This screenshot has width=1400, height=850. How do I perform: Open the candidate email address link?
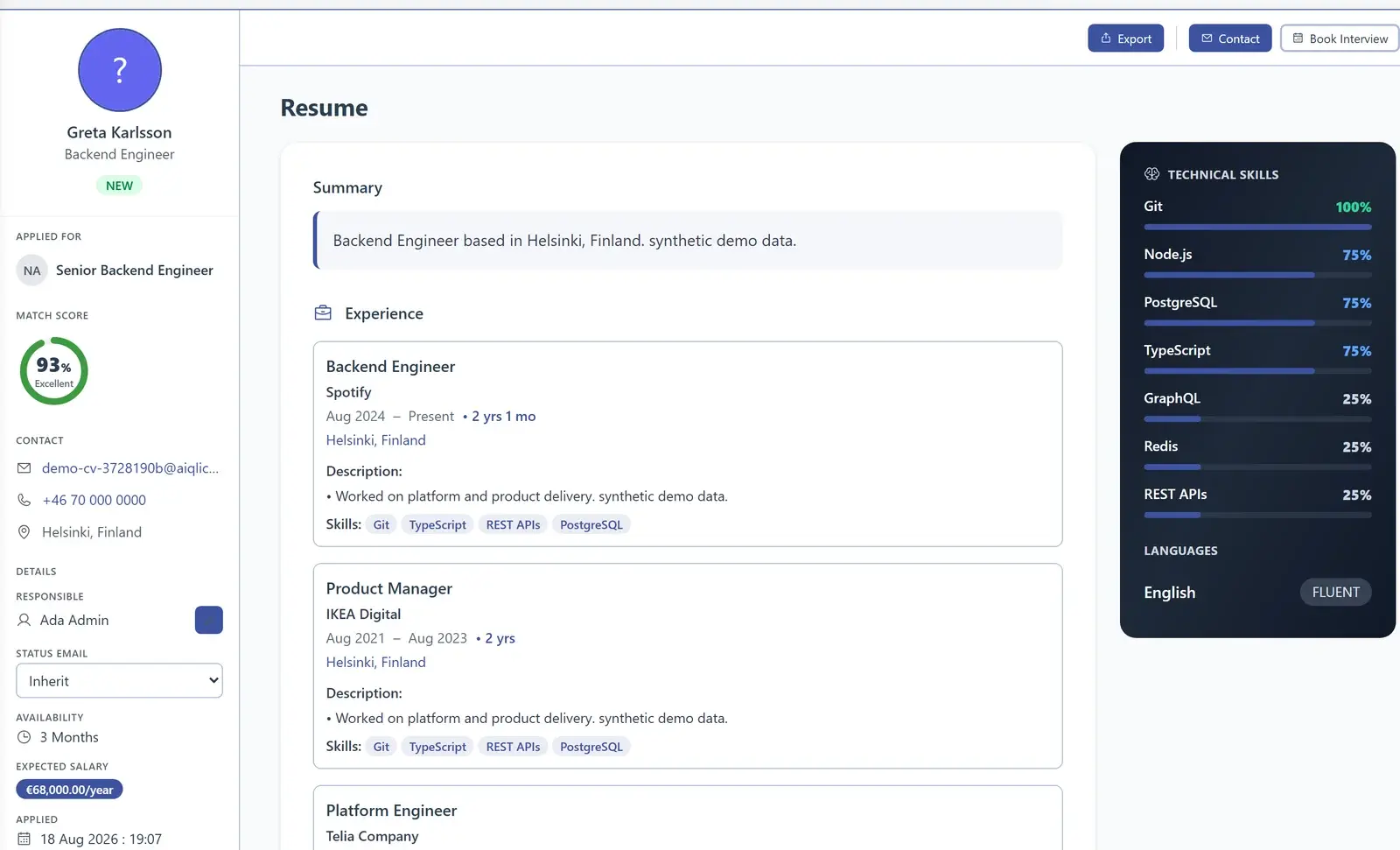pyautogui.click(x=130, y=468)
